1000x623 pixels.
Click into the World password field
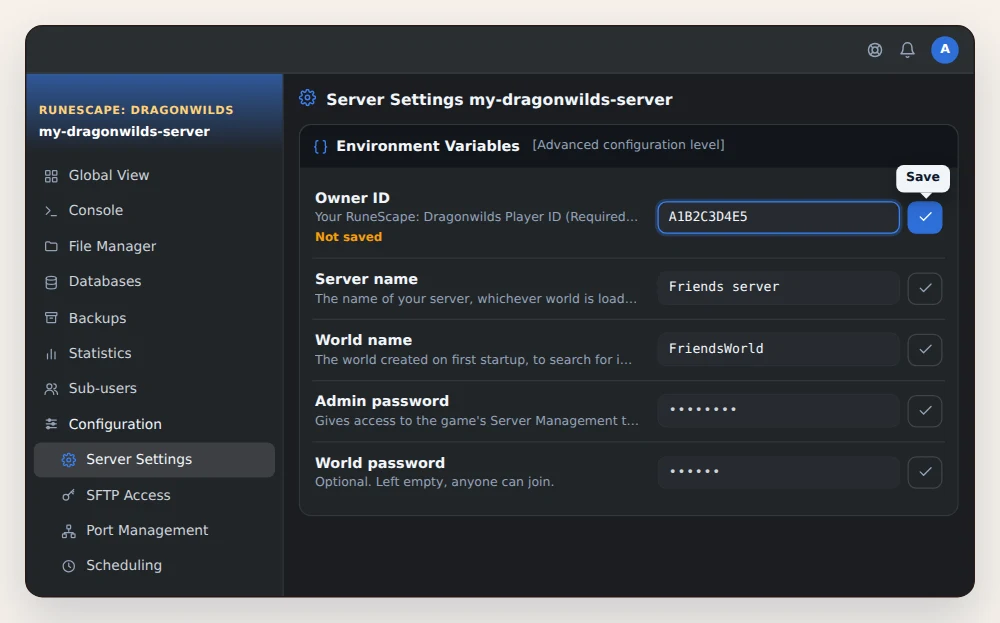point(778,472)
